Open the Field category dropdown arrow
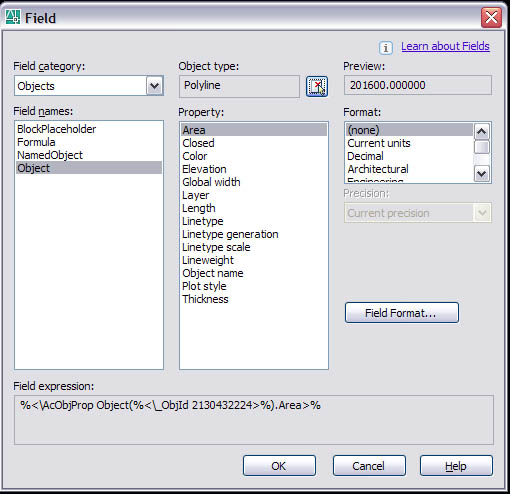 click(x=154, y=86)
